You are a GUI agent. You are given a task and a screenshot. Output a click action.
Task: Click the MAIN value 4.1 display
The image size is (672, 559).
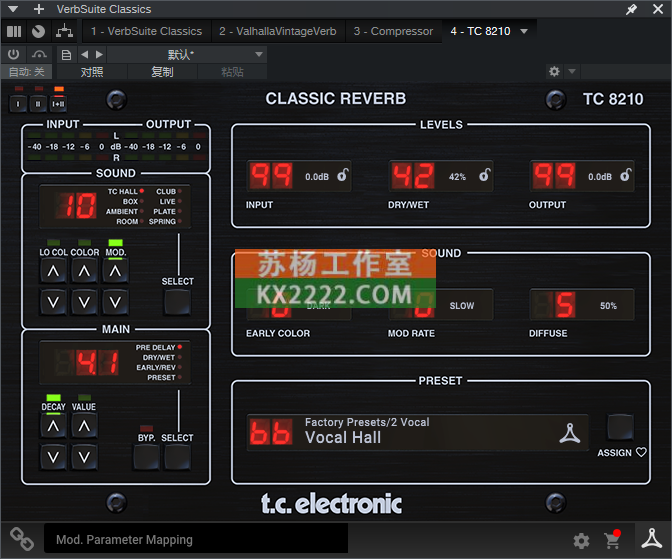click(x=87, y=363)
